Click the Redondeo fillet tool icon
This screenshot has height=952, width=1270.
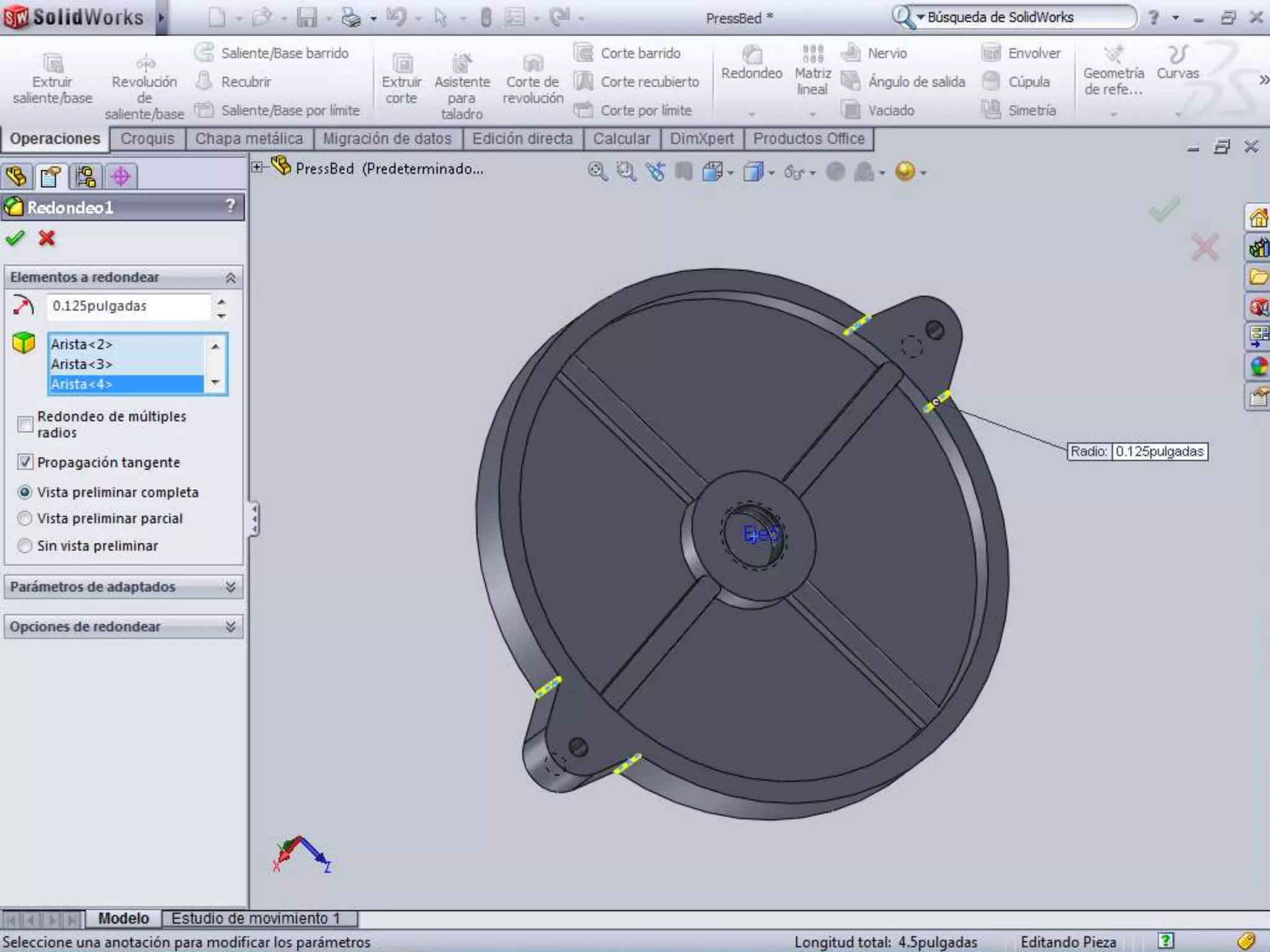click(752, 56)
